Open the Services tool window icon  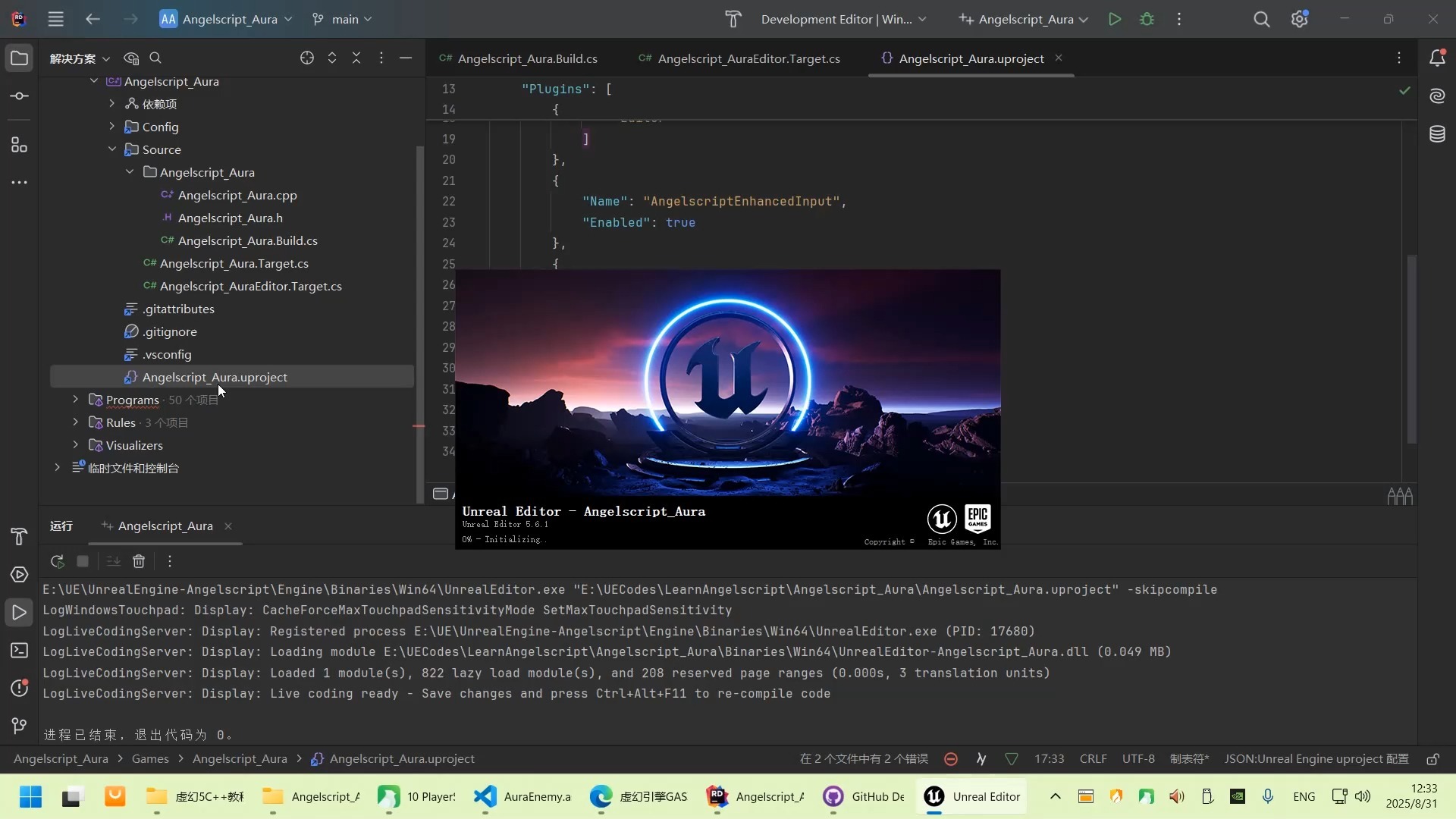click(19, 574)
